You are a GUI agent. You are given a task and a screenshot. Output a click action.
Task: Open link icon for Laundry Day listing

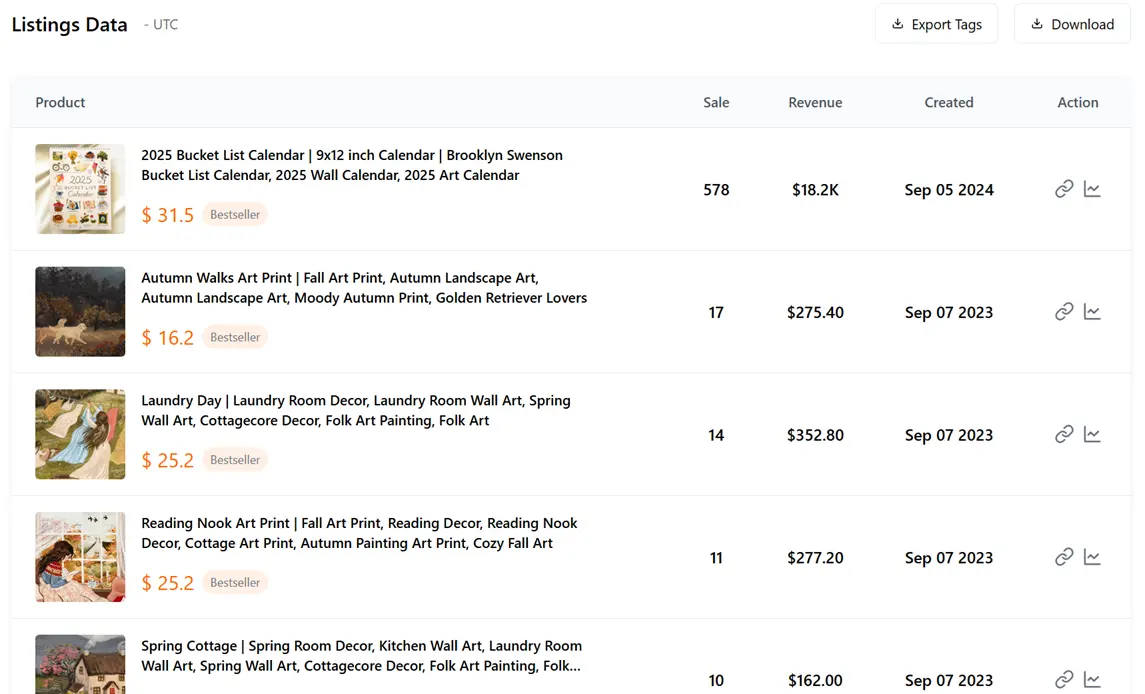[x=1064, y=435]
